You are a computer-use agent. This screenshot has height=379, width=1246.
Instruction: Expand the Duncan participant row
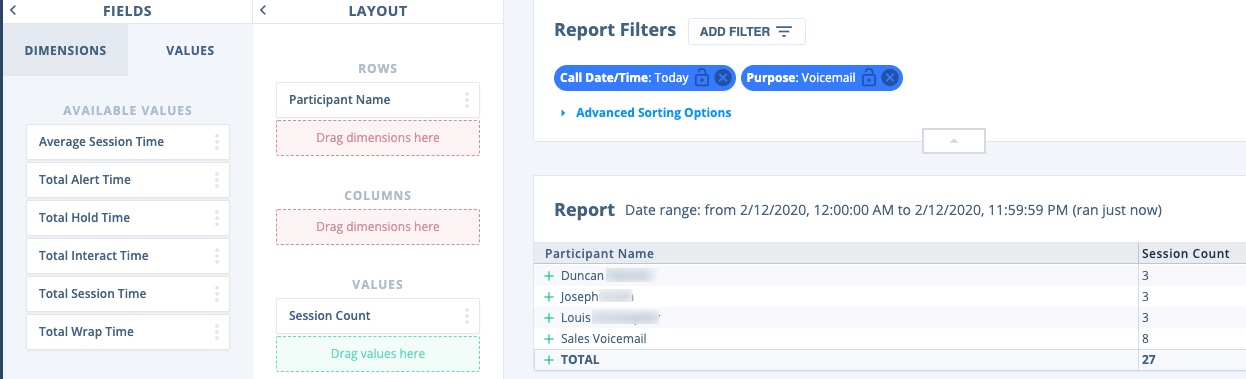pos(548,275)
